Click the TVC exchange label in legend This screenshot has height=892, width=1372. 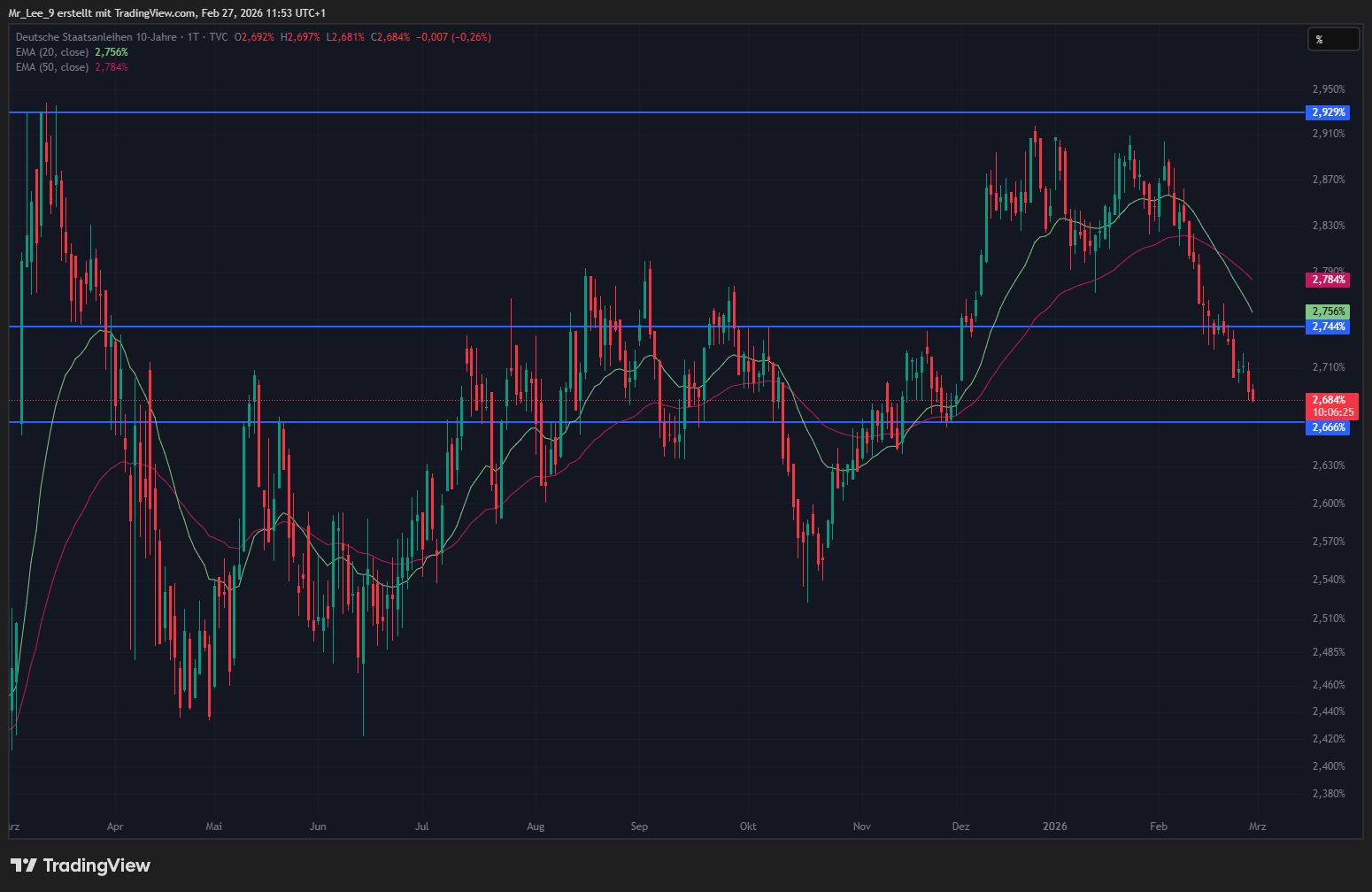(x=219, y=37)
